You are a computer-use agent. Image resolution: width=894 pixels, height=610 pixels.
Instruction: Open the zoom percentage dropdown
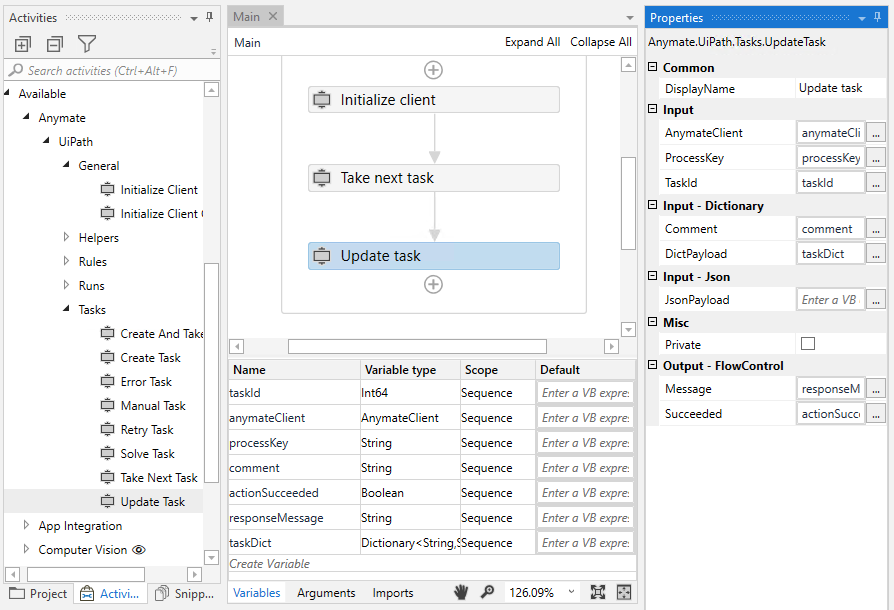click(x=570, y=592)
